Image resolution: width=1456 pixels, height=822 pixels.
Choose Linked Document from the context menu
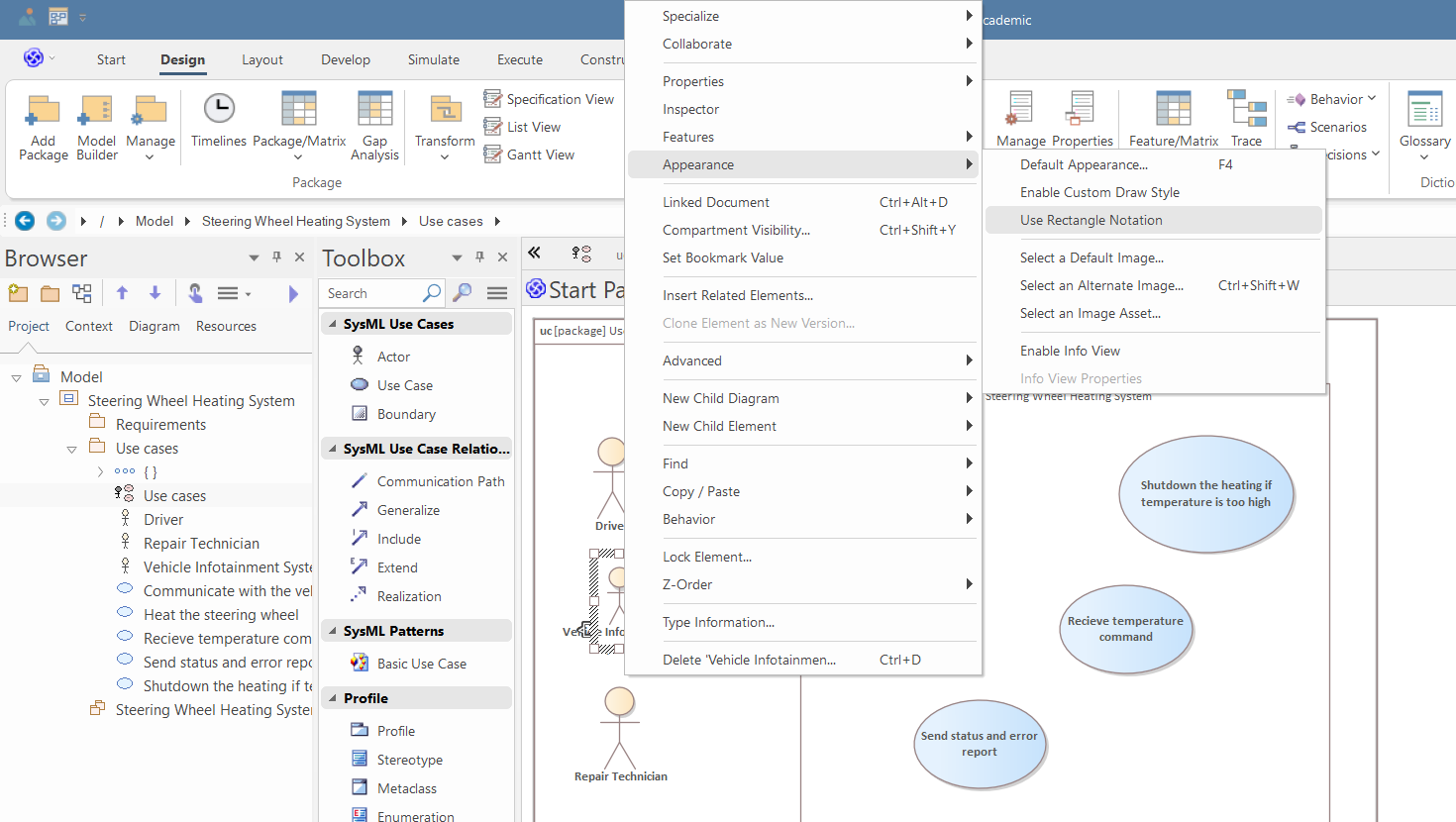[x=803, y=202]
